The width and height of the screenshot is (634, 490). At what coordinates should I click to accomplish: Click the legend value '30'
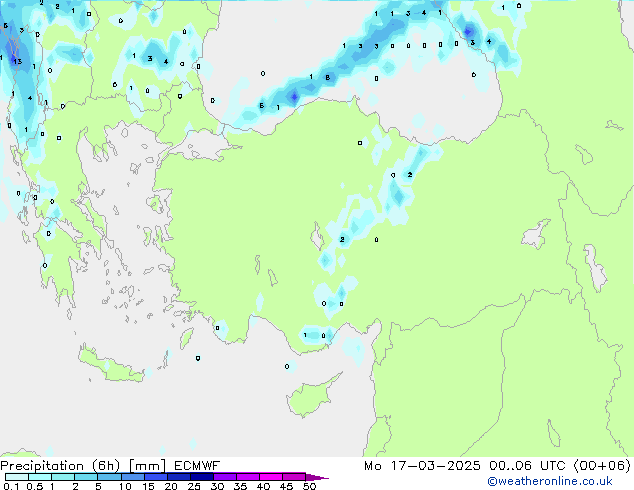[217, 486]
